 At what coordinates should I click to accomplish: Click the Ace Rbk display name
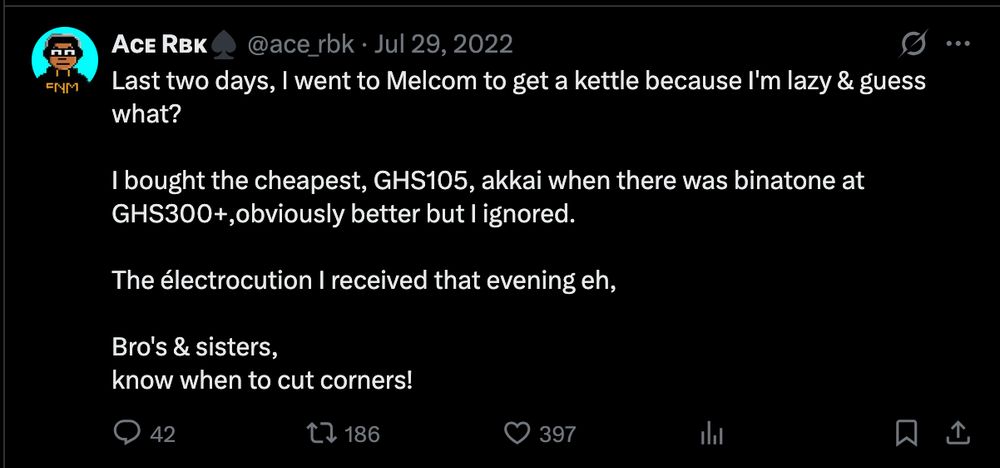click(158, 45)
